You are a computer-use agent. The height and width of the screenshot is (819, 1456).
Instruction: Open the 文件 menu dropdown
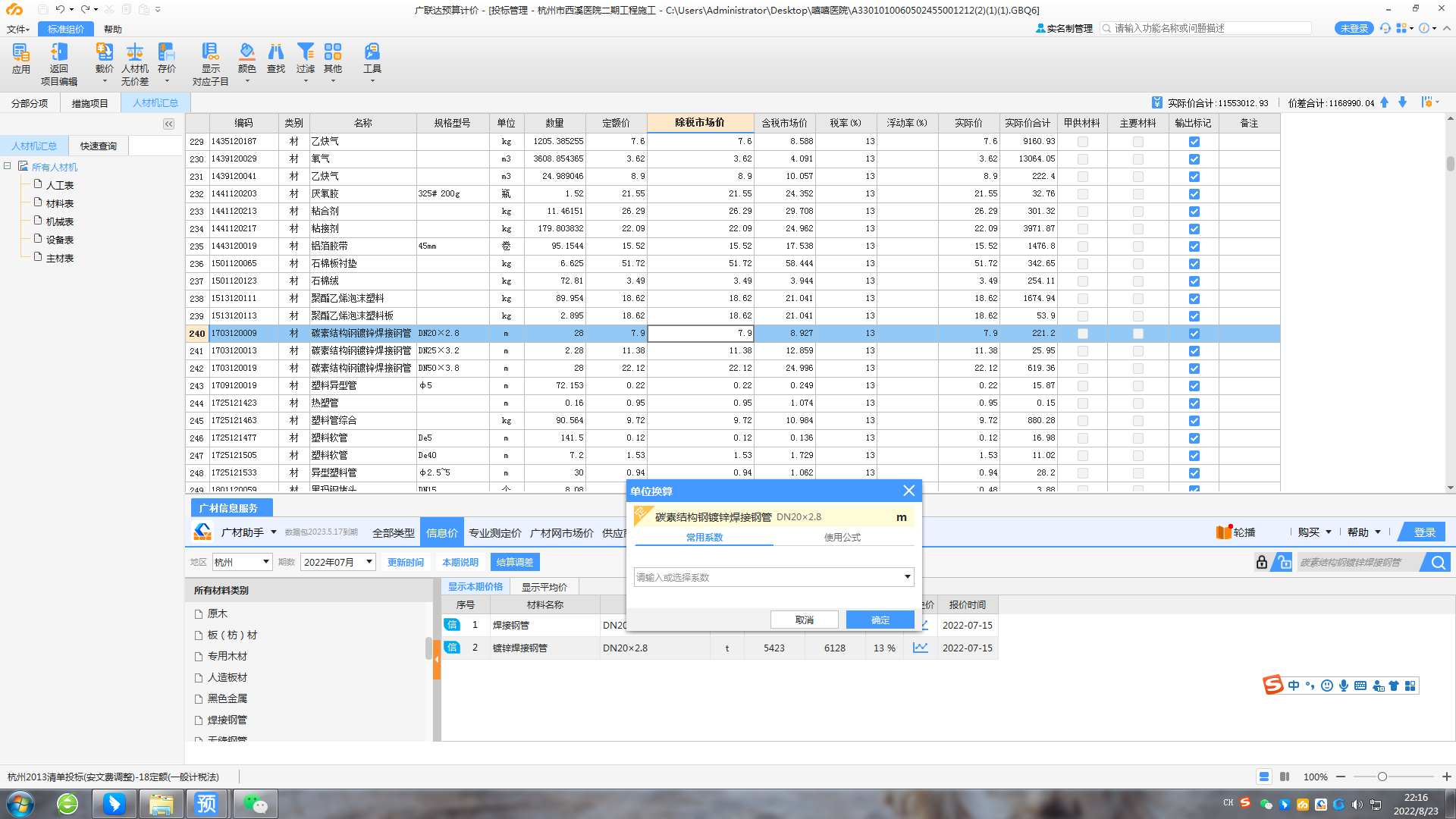pos(18,29)
